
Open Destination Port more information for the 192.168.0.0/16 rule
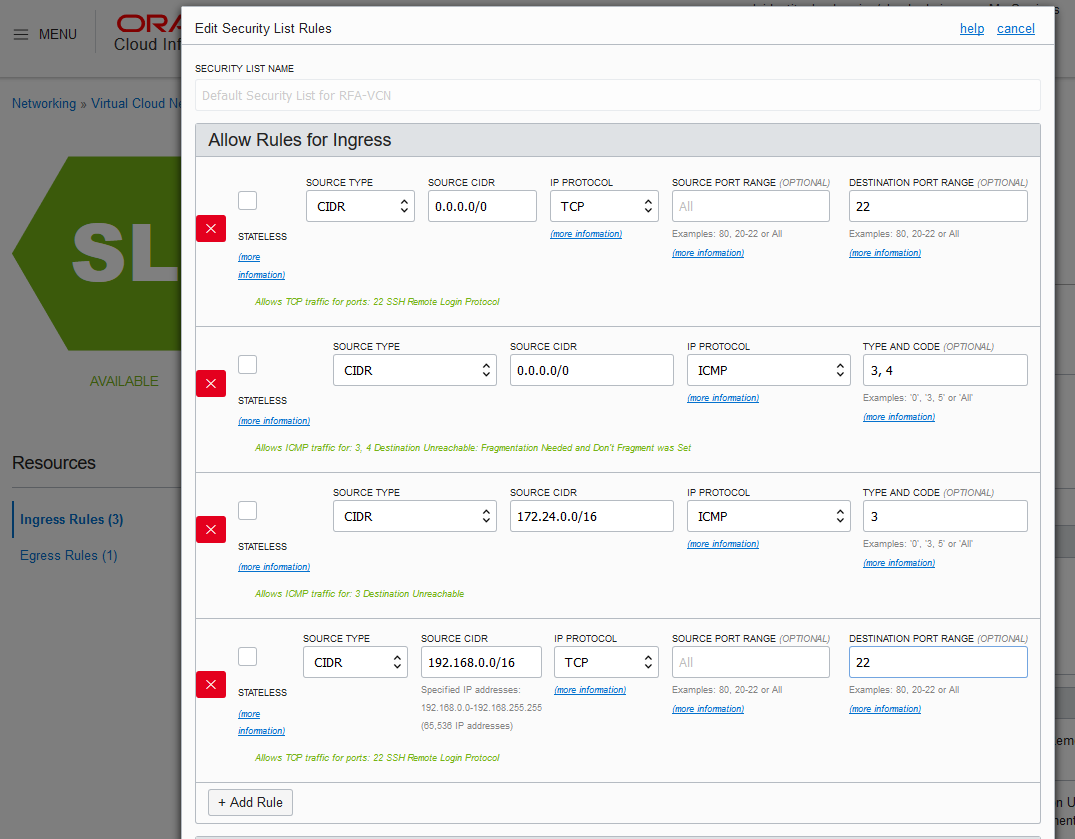pyautogui.click(x=884, y=709)
